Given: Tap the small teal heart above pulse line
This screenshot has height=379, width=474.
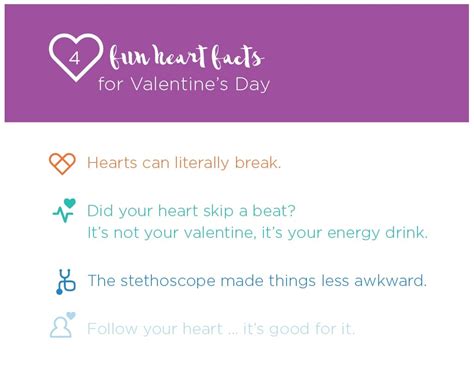Looking at the screenshot, I should click(70, 202).
